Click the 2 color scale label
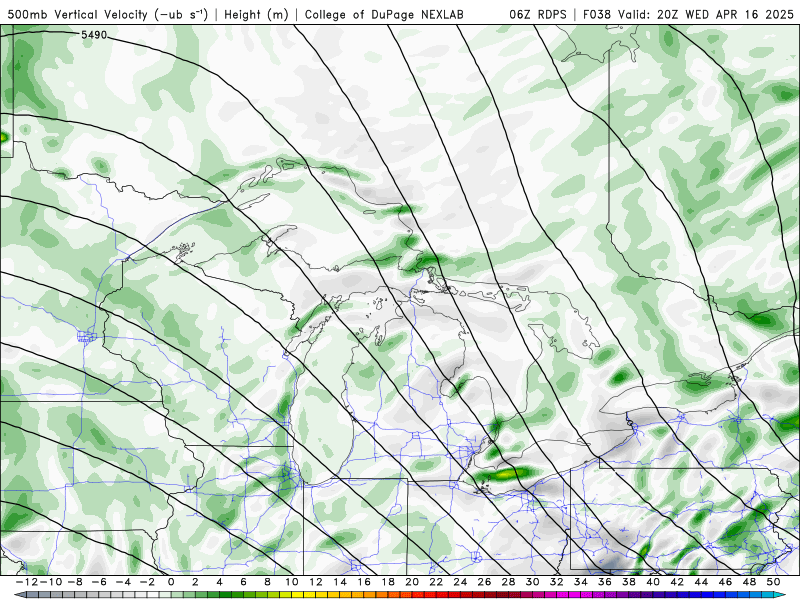800x600 pixels. (x=195, y=582)
